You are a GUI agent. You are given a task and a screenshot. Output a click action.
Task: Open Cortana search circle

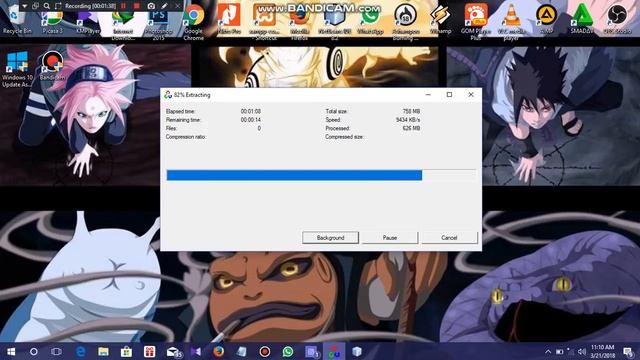pos(34,351)
